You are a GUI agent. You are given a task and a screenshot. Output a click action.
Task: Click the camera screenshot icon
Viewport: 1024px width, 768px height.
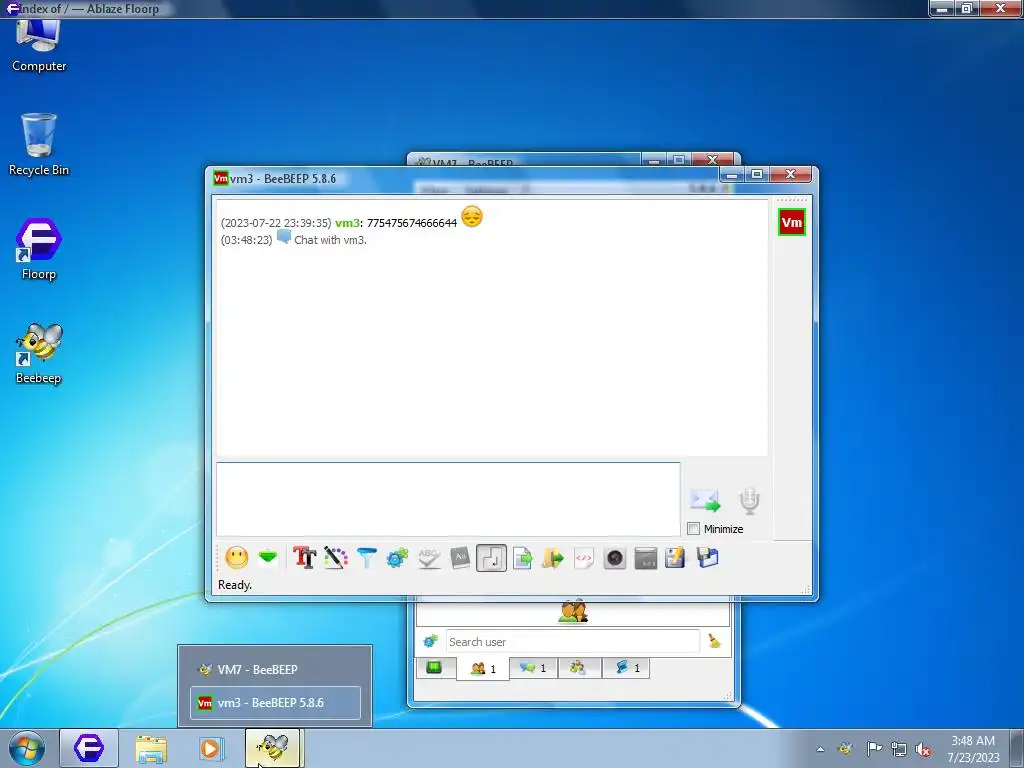(x=615, y=558)
